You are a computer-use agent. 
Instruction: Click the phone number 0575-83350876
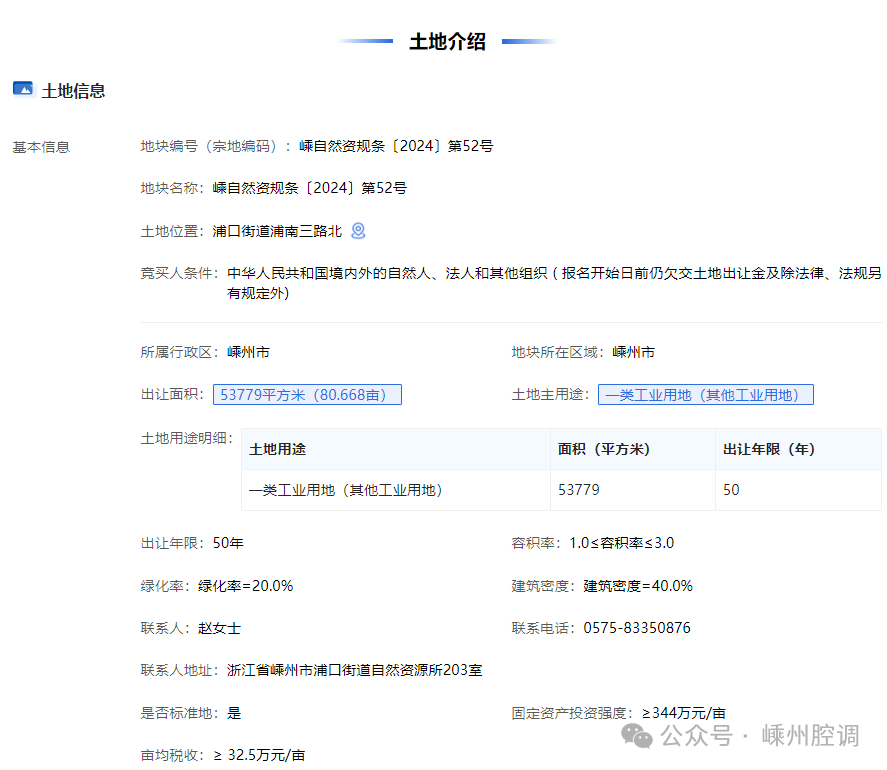click(639, 628)
